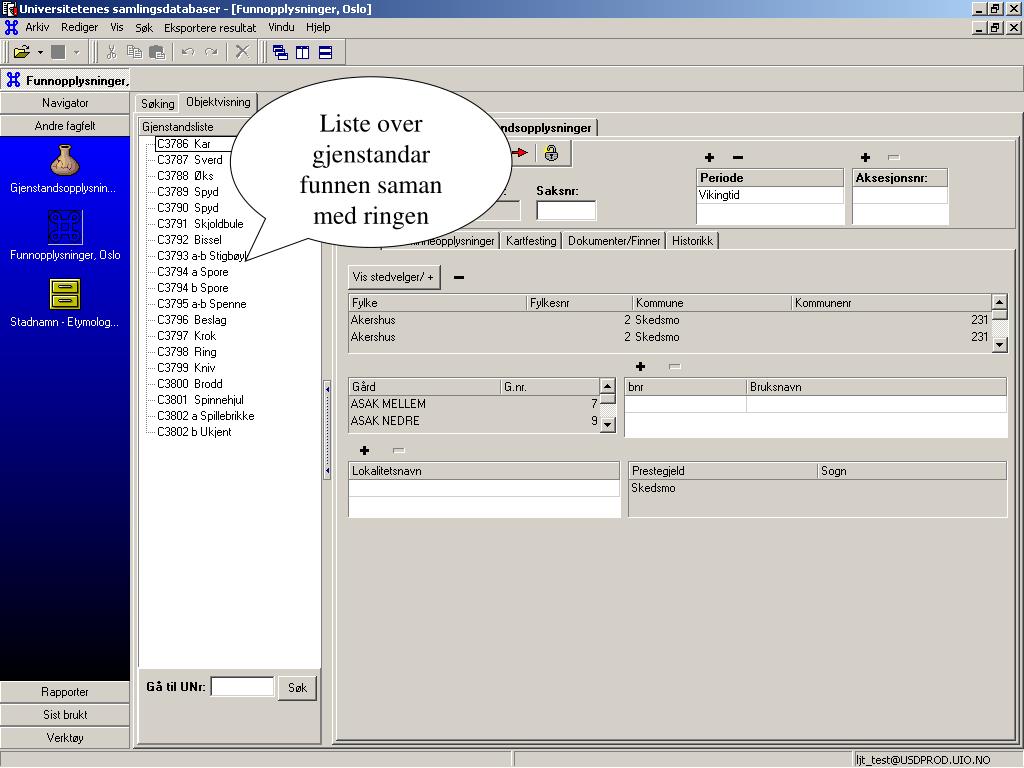Screen dimensions: 1024x768
Task: Open the Rediger menu
Action: (80, 27)
